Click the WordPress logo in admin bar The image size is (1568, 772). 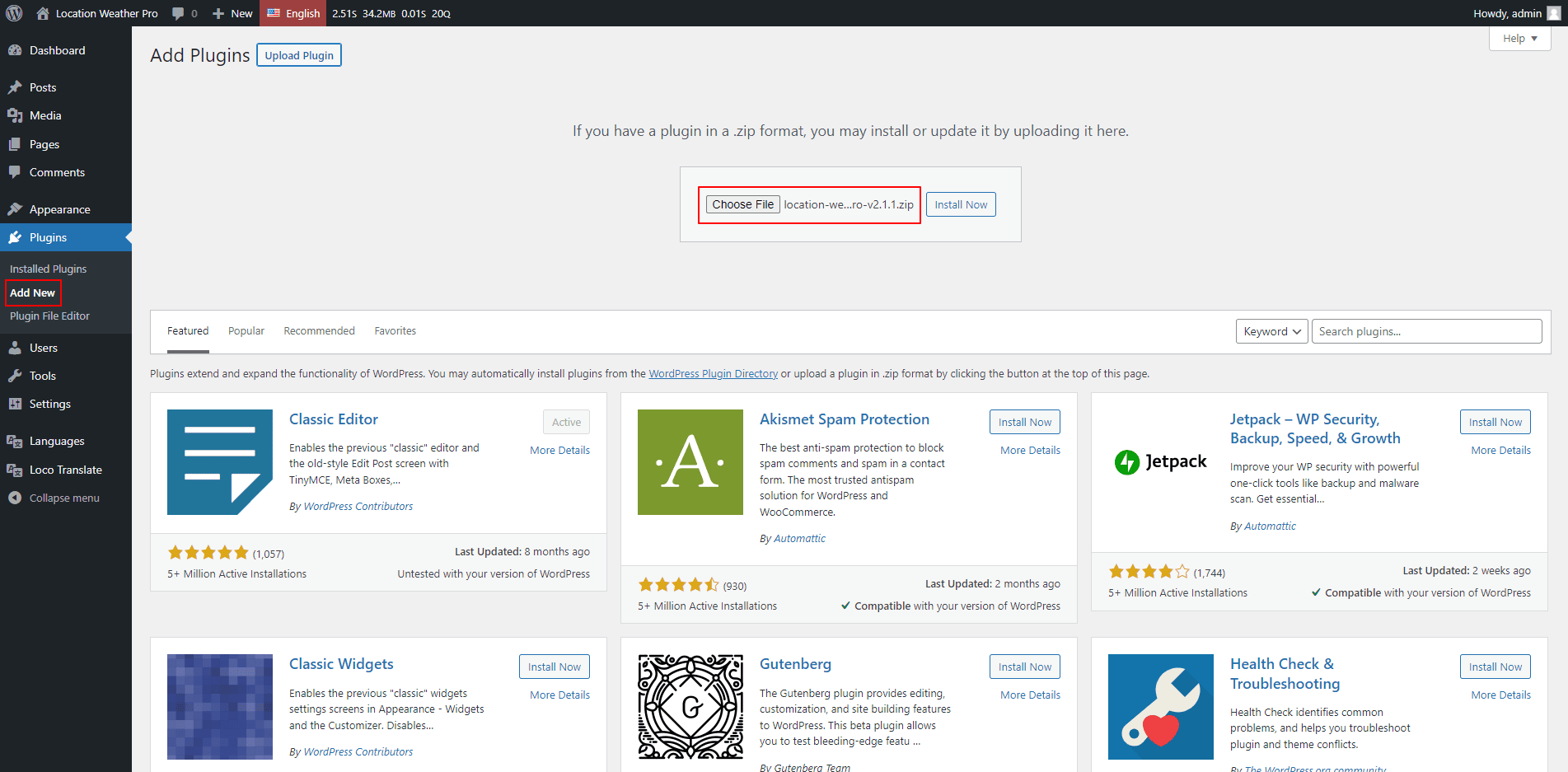pyautogui.click(x=14, y=13)
